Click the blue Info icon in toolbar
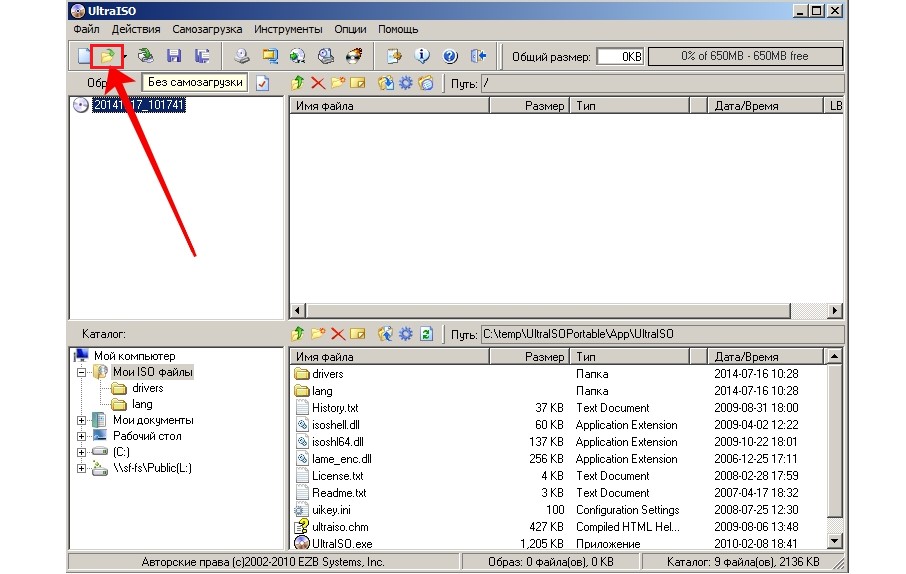 (422, 56)
